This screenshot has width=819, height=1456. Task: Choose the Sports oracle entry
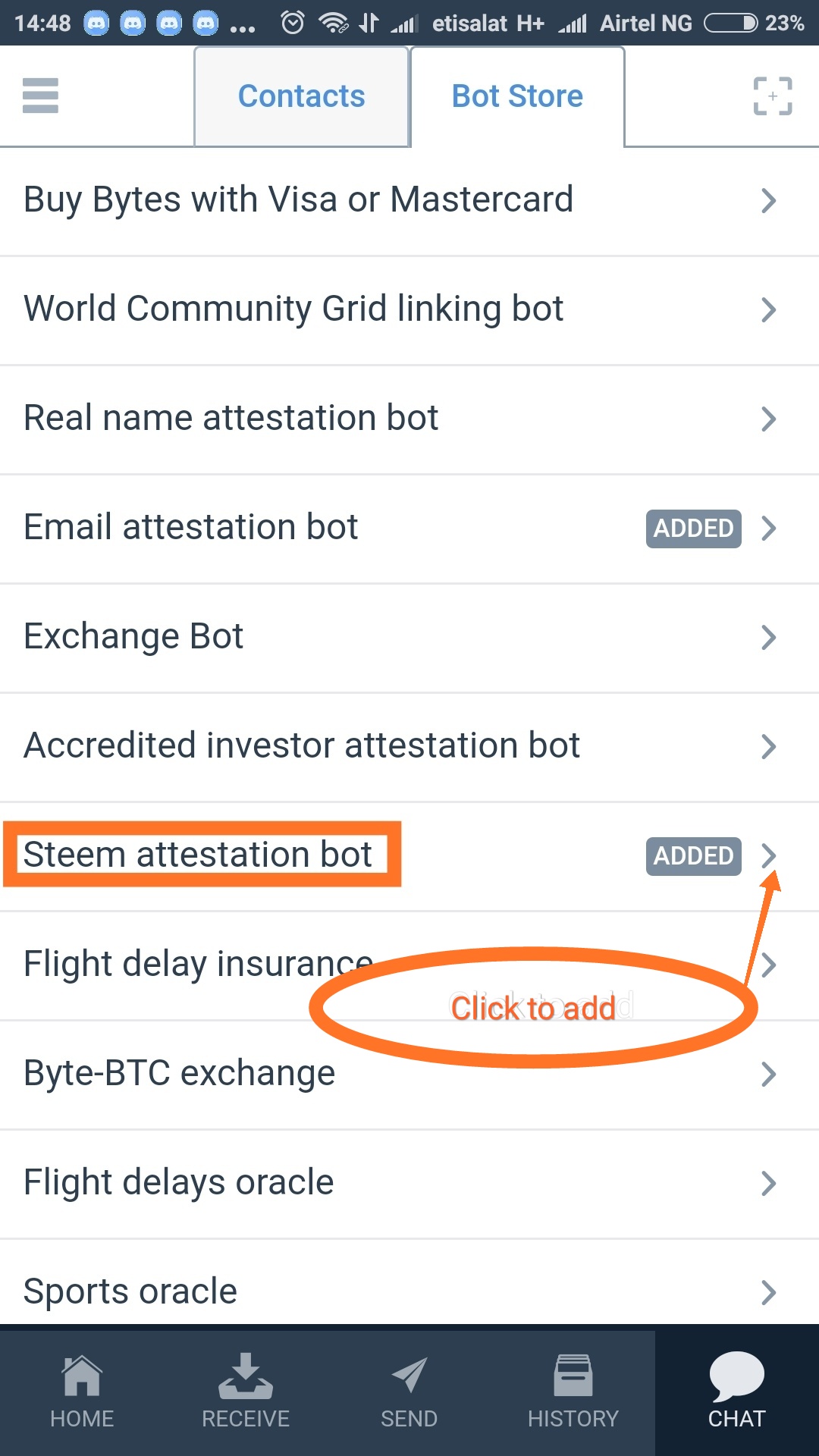pyautogui.click(x=130, y=1291)
